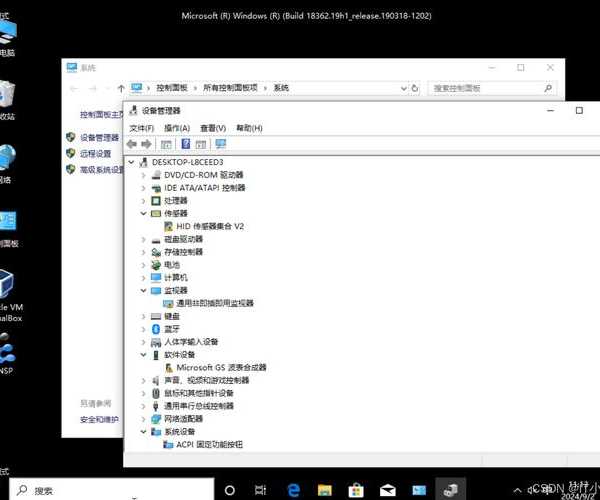Click the Back arrow in Device Manager toolbar

(132, 144)
